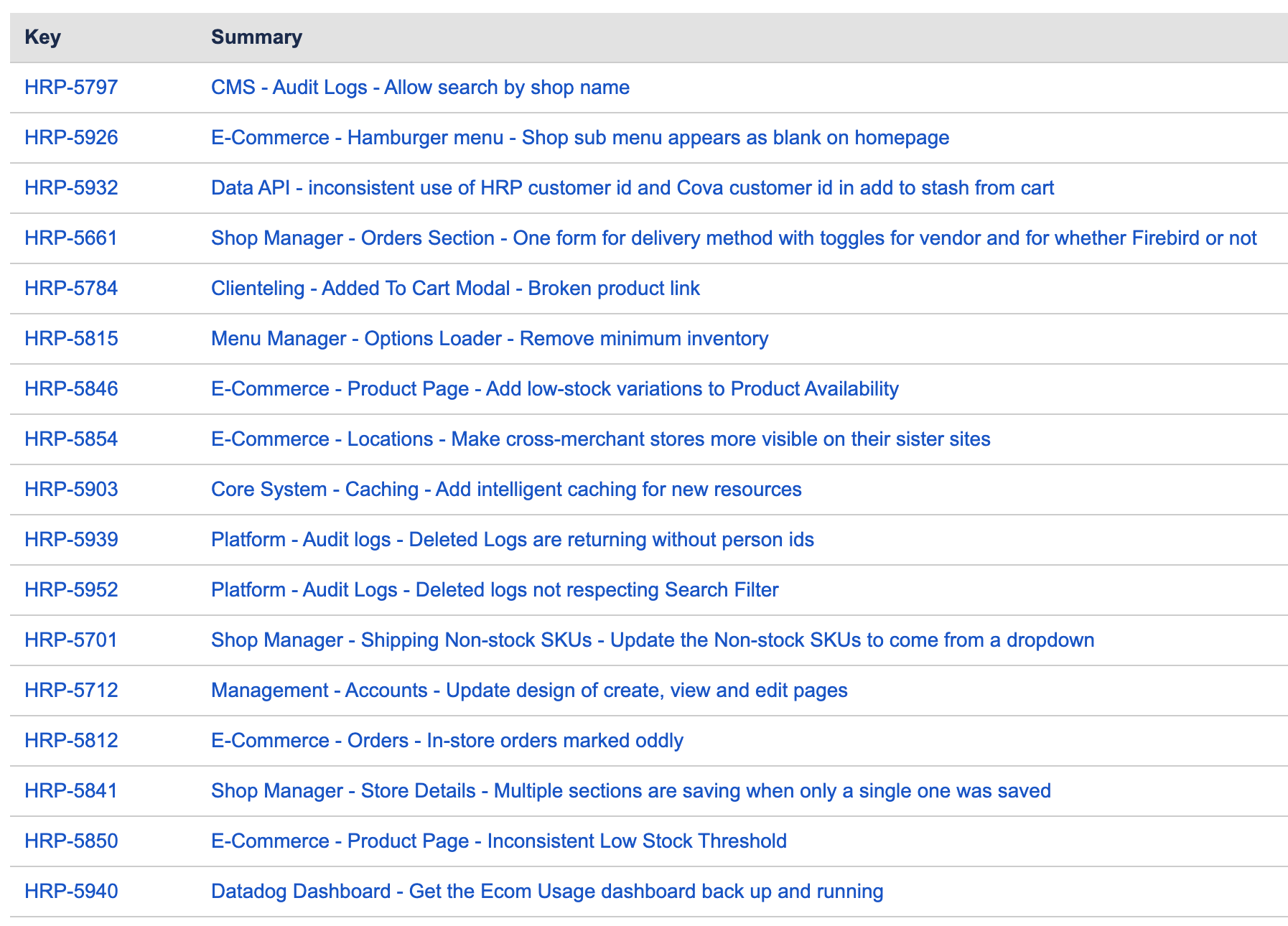Open the Clienteling Broken product link summary
This screenshot has width=1288, height=926.
point(455,289)
